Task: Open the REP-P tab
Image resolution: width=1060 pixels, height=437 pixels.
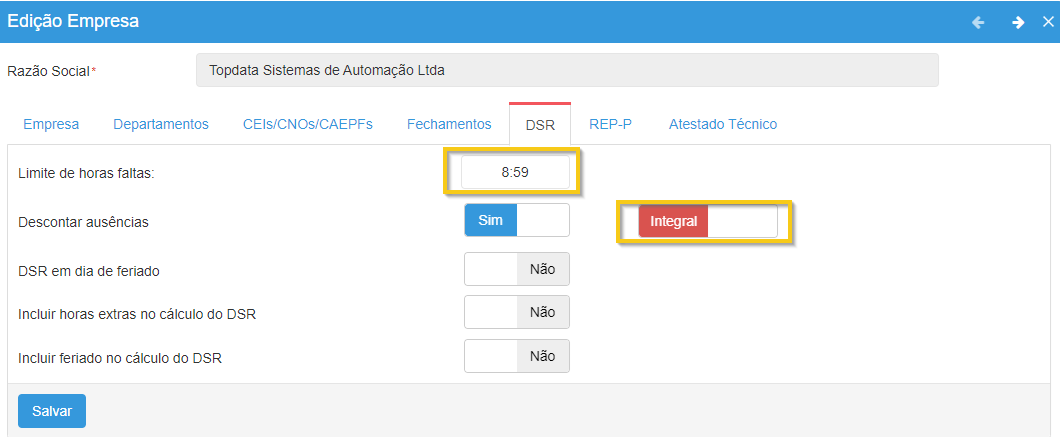Action: pos(609,124)
